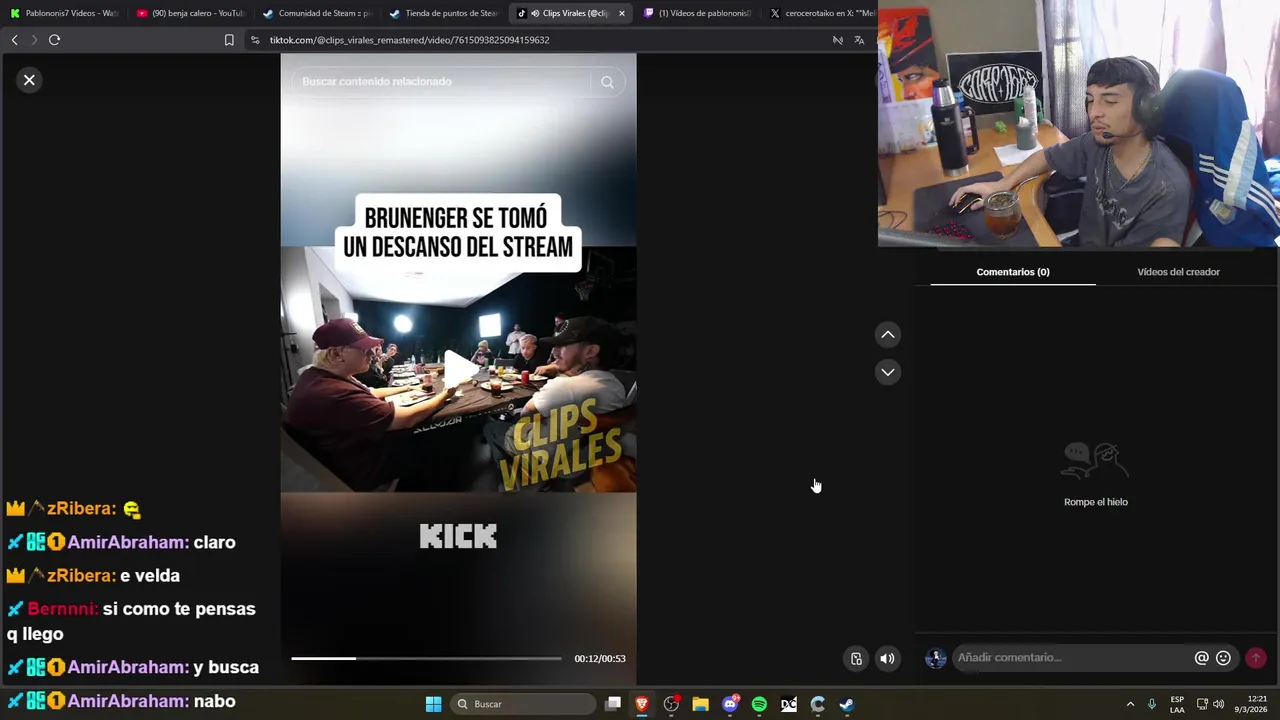Switch ESP LAA keyboard language

click(1177, 704)
